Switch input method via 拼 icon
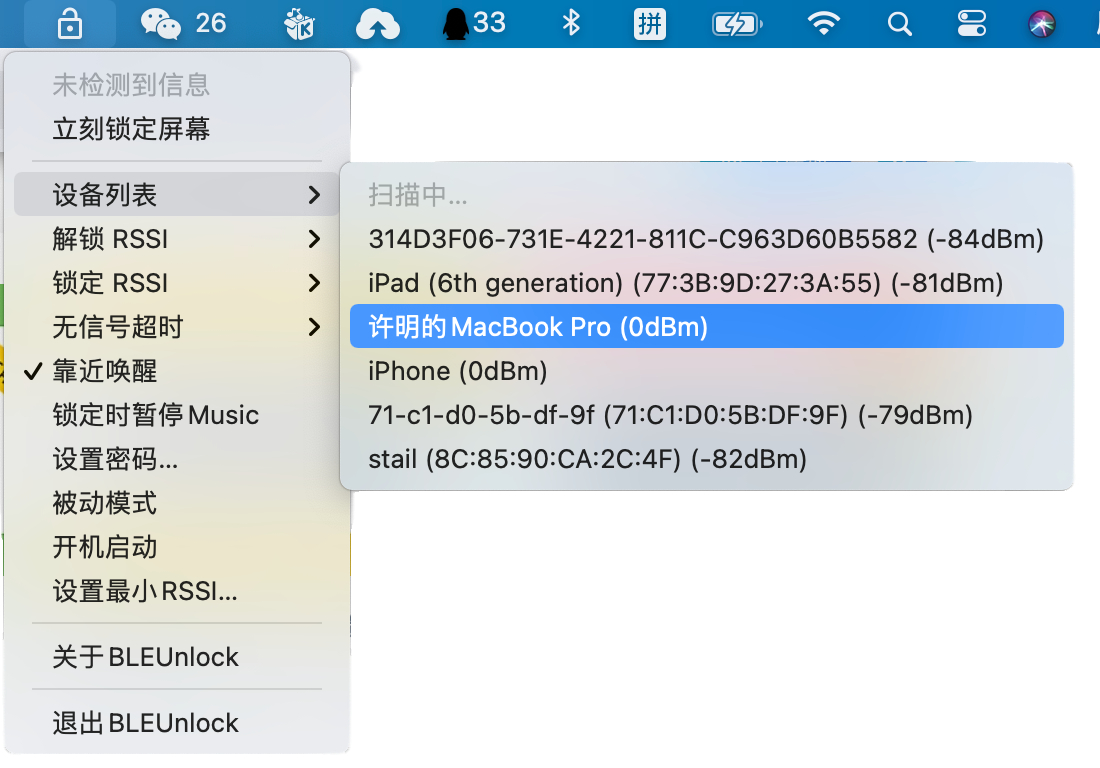The image size is (1100, 768). pyautogui.click(x=650, y=25)
